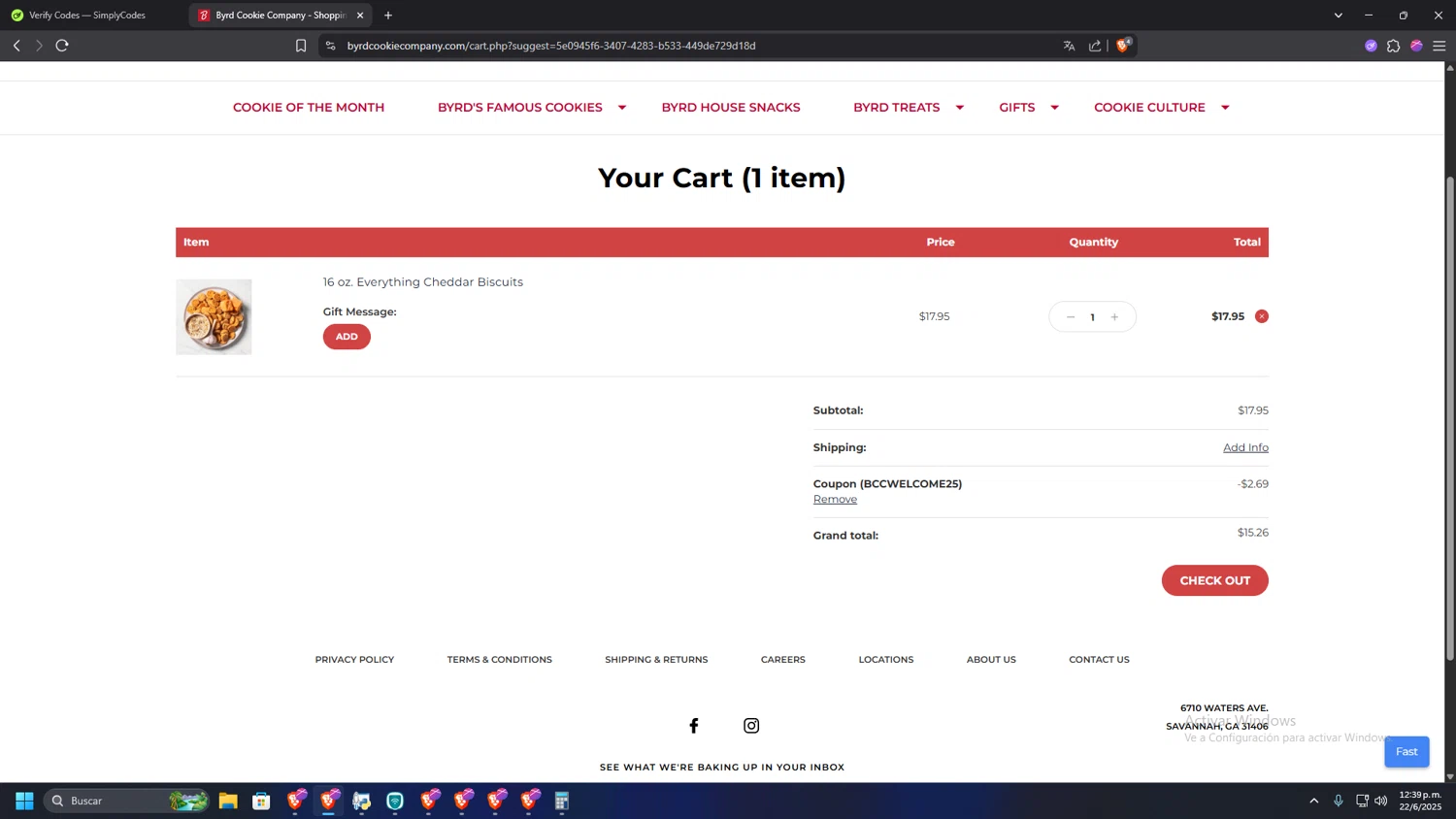Click the Facebook icon in footer
This screenshot has height=819, width=1456.
pyautogui.click(x=694, y=726)
